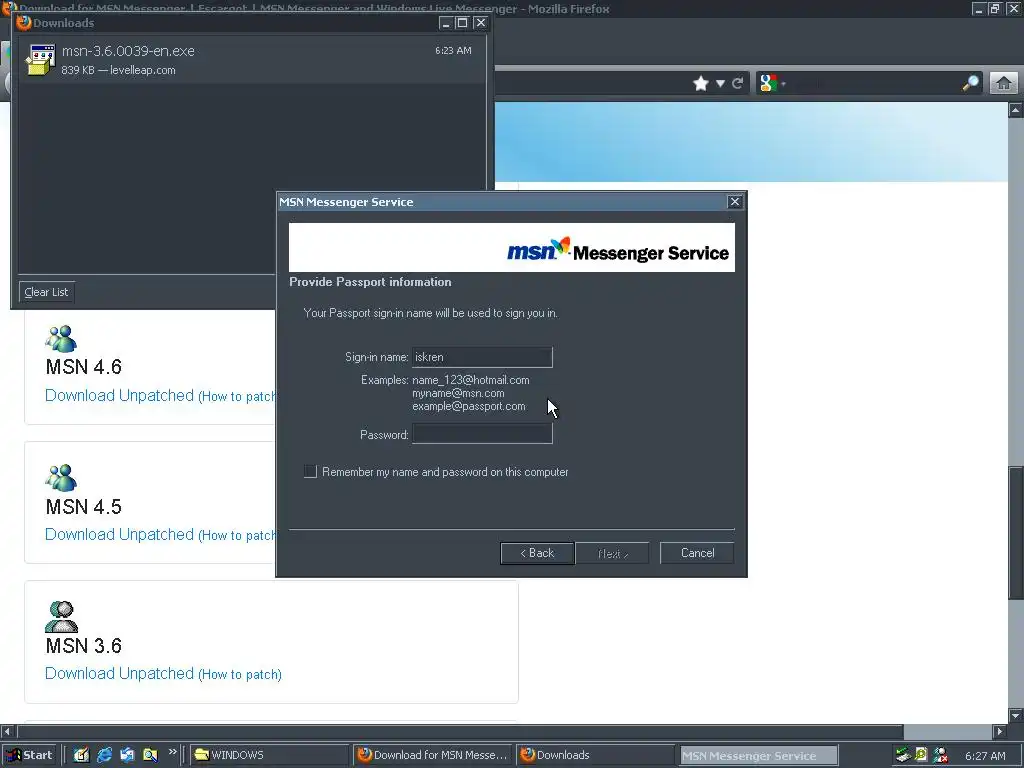Click the middle system tray icon
The image size is (1024, 768).
pyautogui.click(x=921, y=756)
